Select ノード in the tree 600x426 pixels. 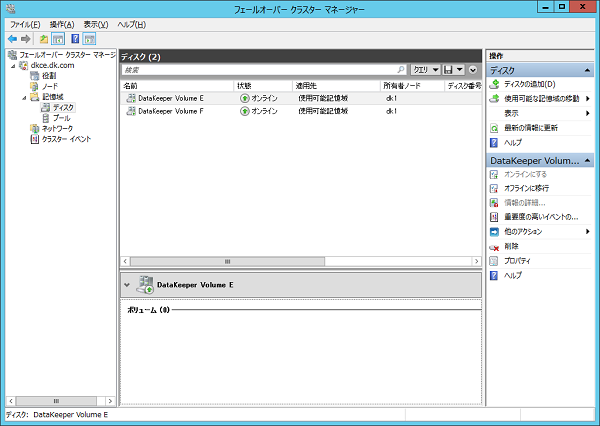[x=50, y=86]
